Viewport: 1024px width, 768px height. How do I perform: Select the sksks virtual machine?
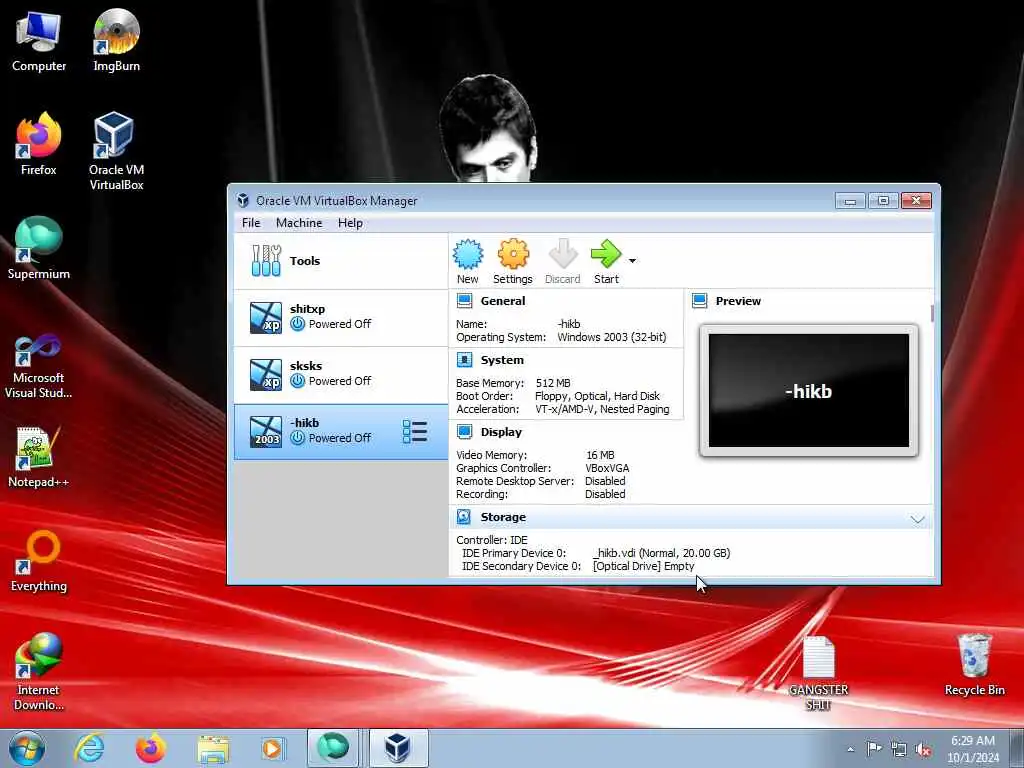[x=341, y=375]
